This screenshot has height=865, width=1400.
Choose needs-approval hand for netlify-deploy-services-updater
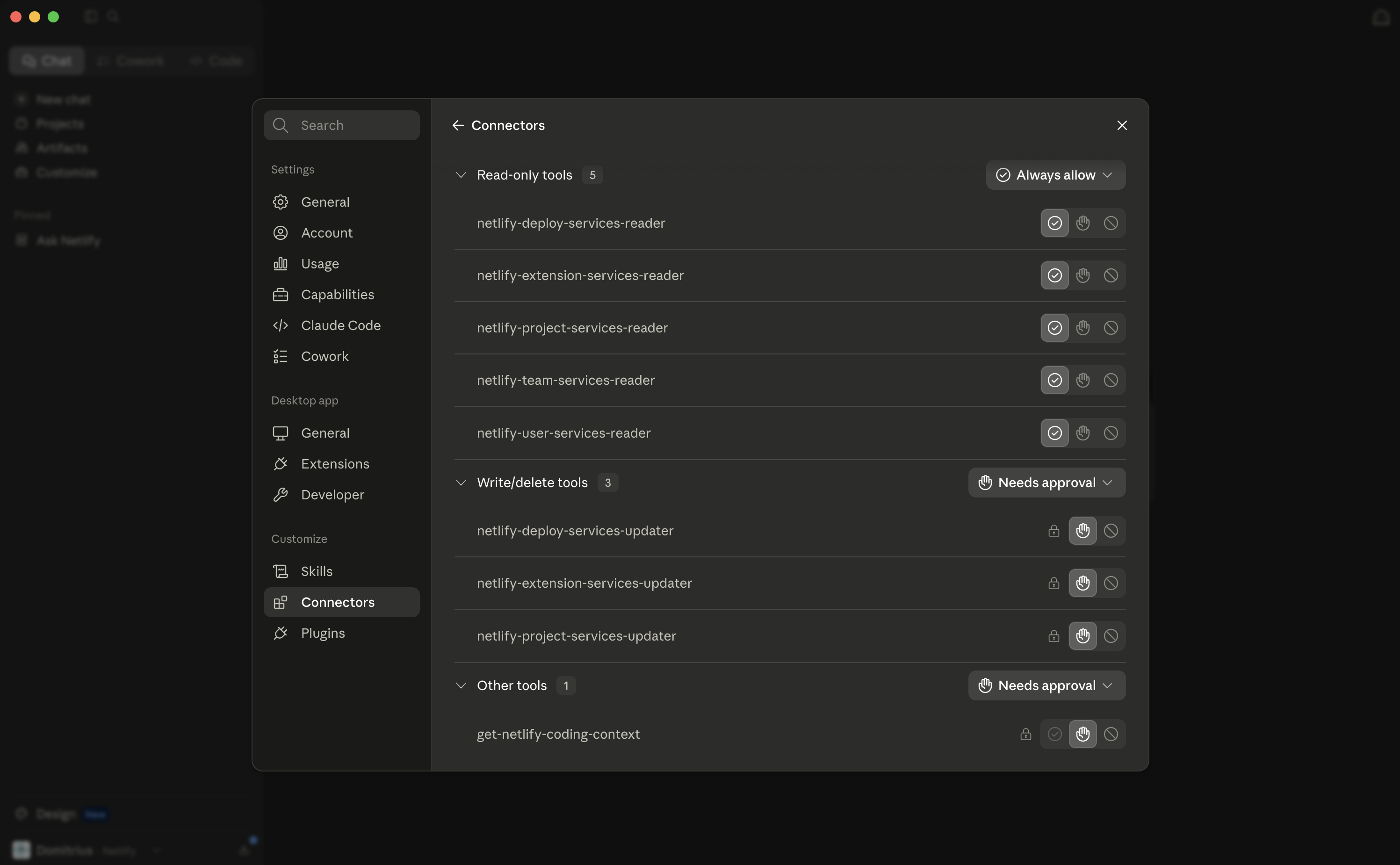click(1082, 531)
